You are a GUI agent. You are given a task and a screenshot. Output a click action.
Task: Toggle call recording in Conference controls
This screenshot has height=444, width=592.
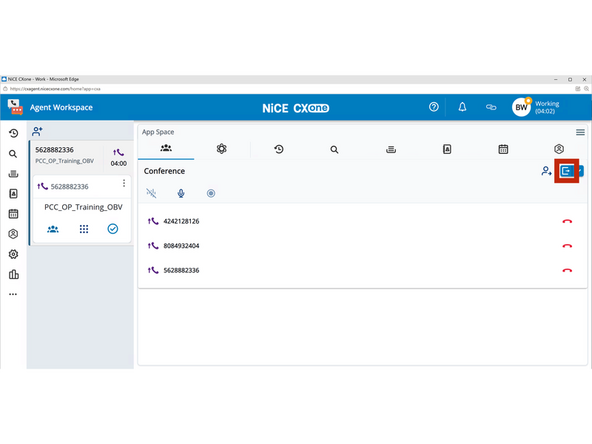coord(211,193)
